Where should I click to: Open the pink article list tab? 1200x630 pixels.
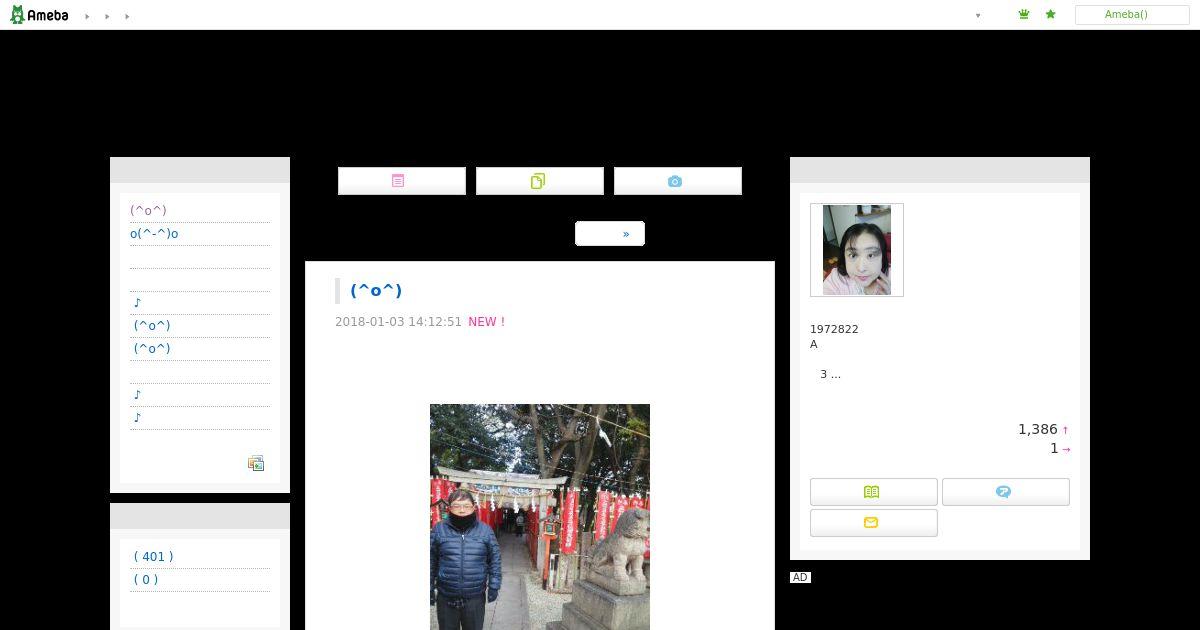click(402, 181)
